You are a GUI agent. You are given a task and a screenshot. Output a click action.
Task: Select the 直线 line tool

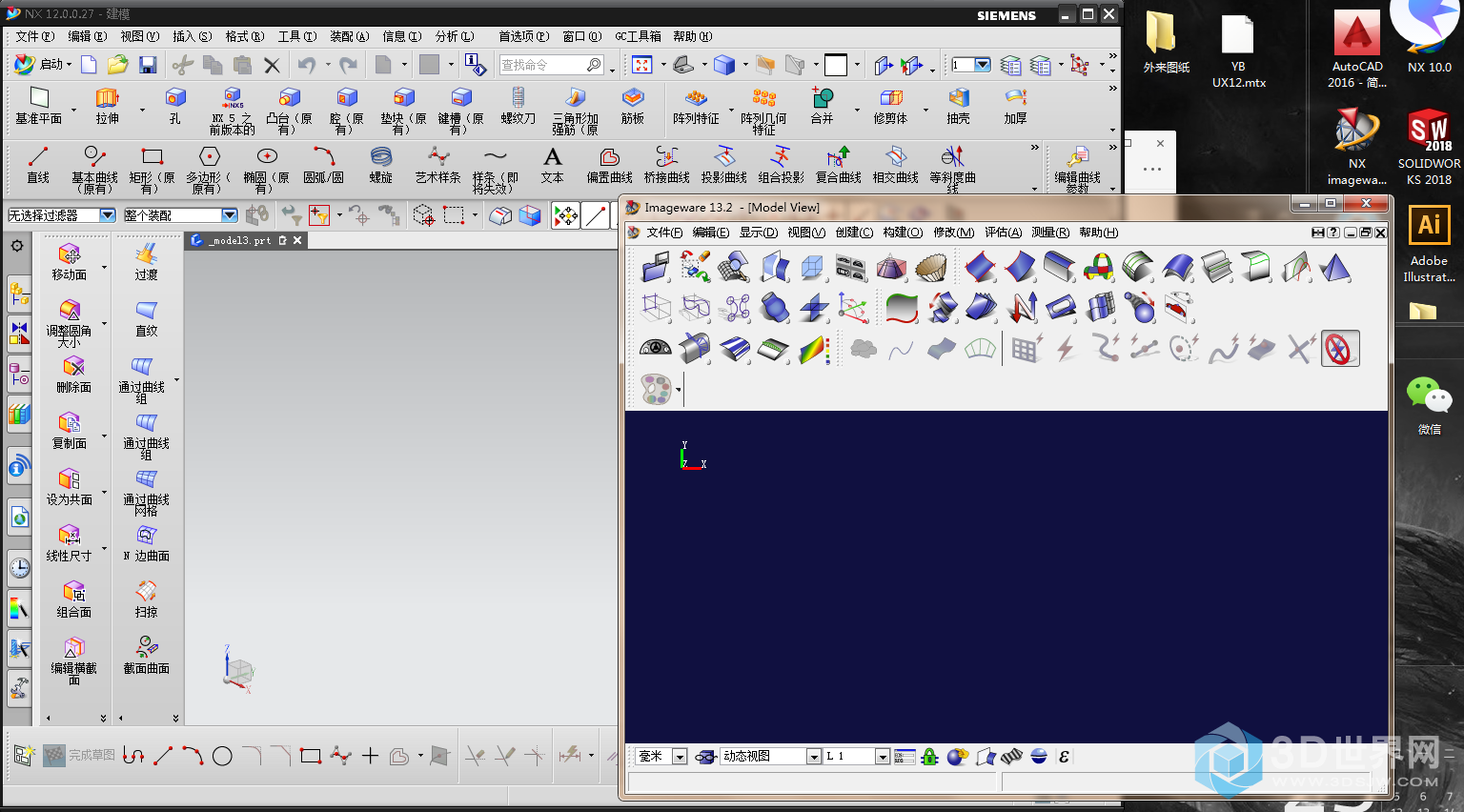(38, 165)
